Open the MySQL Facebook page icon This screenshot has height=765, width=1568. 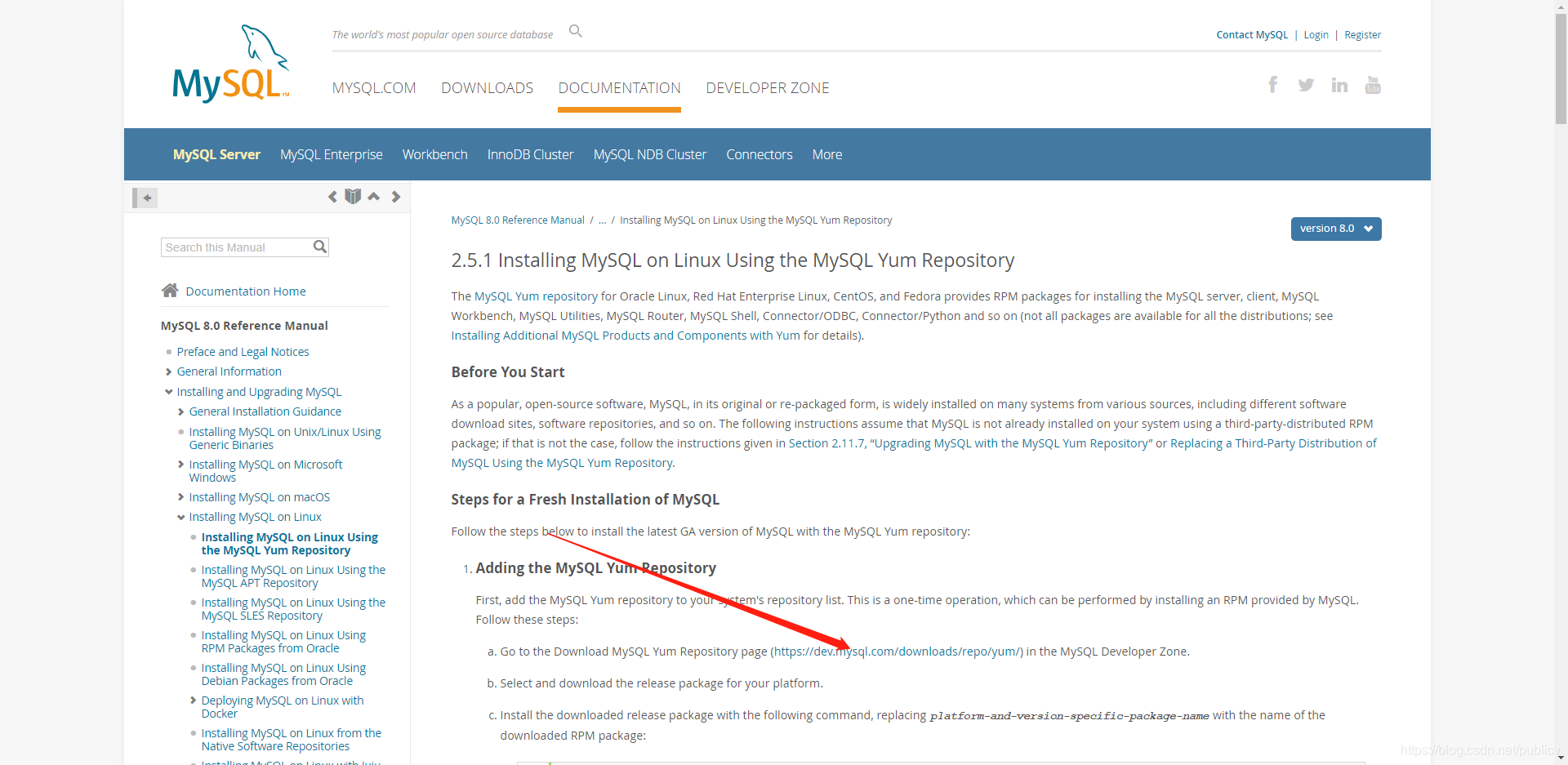(x=1272, y=85)
